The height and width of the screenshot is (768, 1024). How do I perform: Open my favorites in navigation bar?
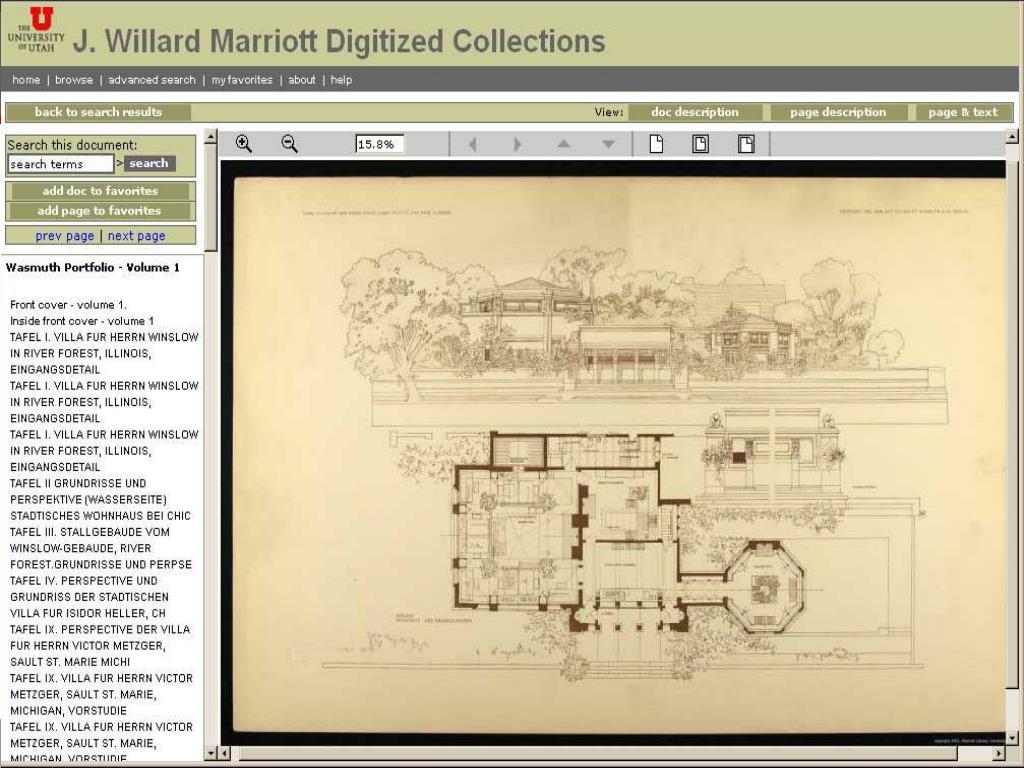click(x=242, y=80)
